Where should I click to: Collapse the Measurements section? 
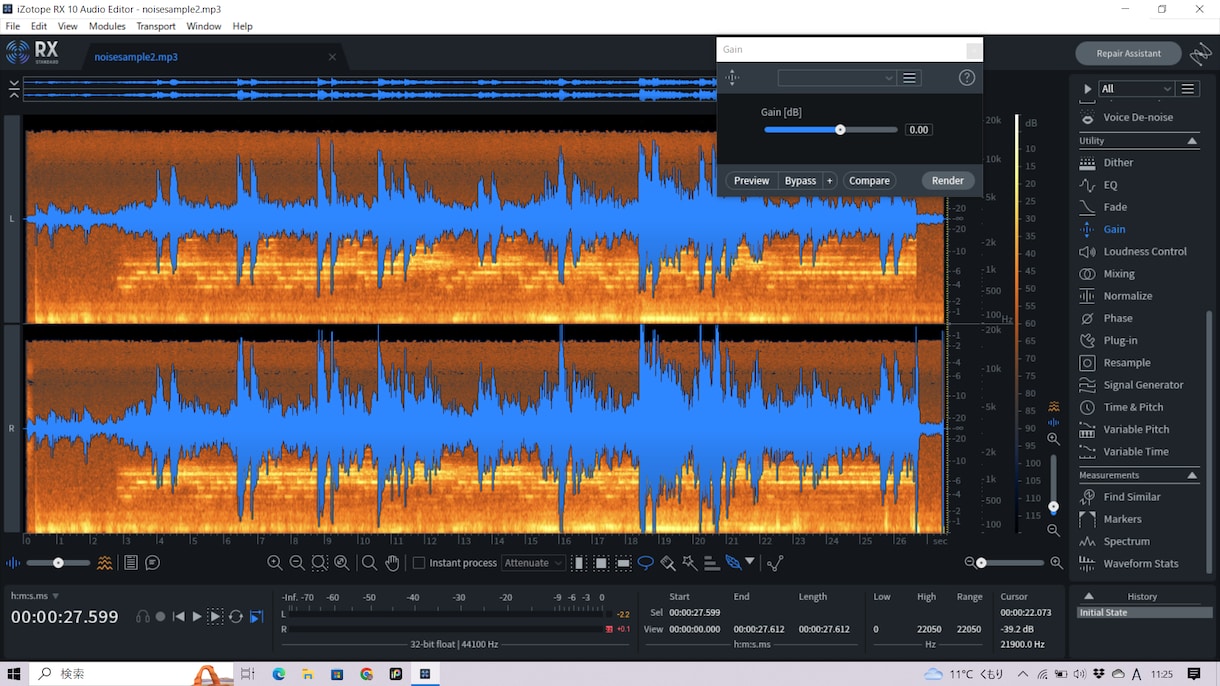point(1192,475)
